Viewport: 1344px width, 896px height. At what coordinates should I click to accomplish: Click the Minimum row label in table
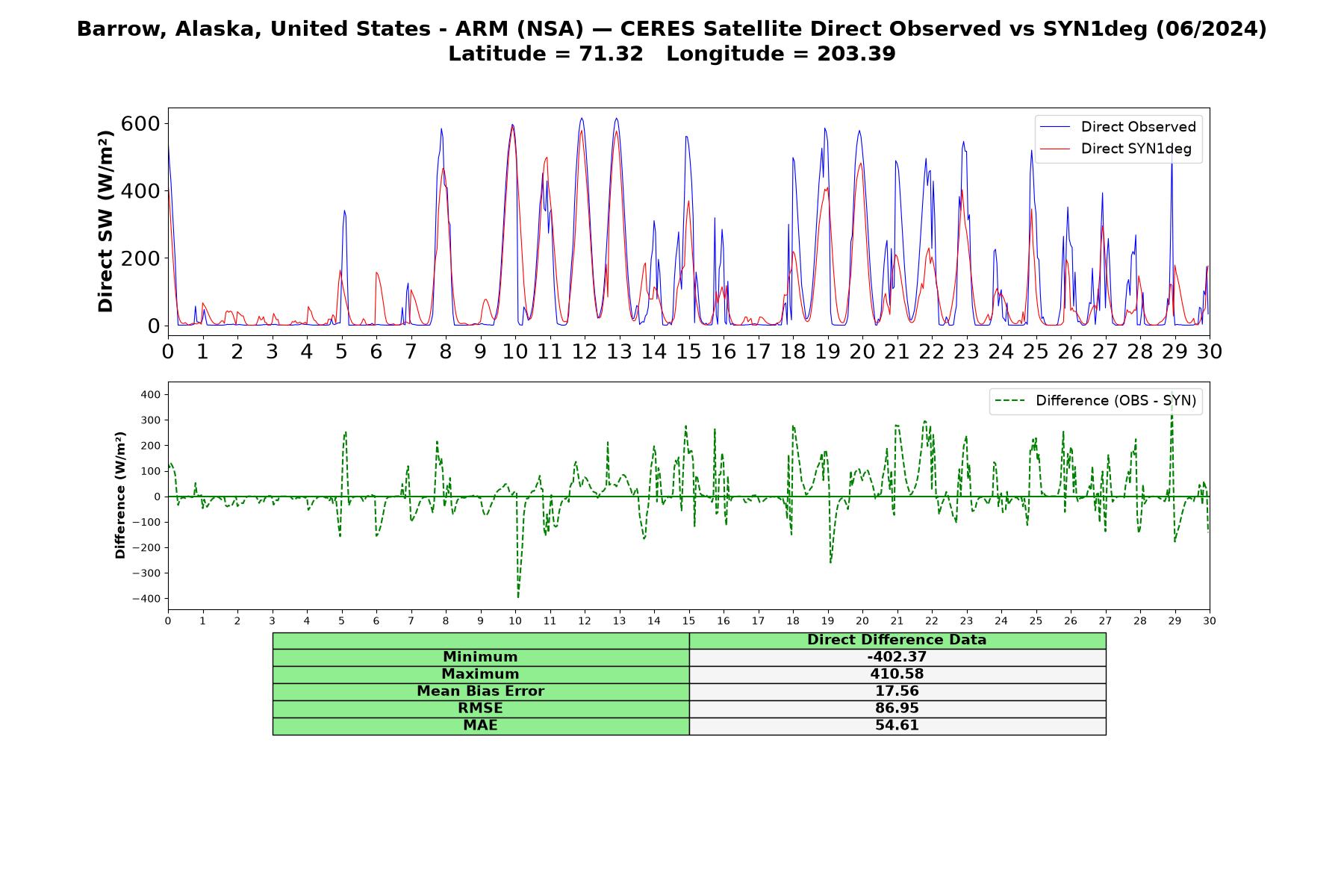(x=481, y=657)
